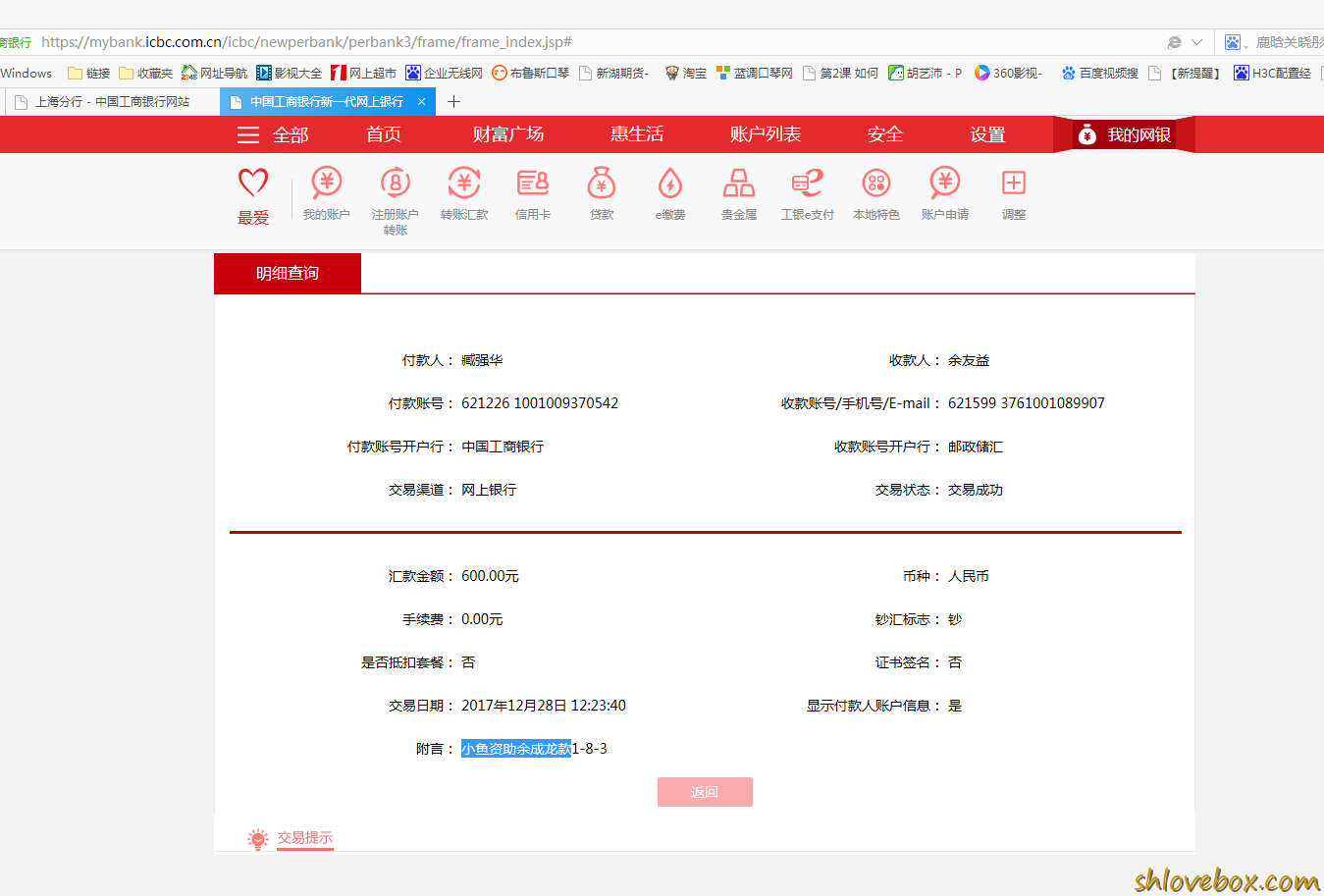
Task: Switch to 上海分行 - 中国工商银行网站 browser tab
Action: click(x=112, y=101)
